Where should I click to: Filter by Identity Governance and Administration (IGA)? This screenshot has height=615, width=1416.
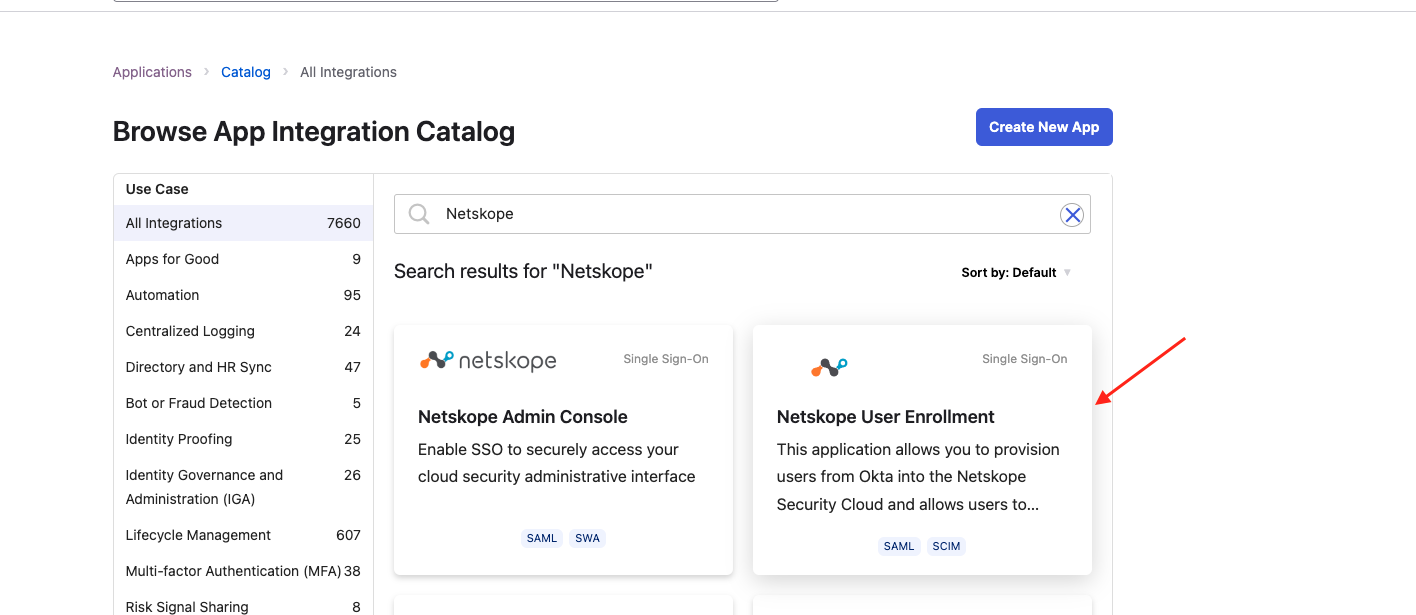(x=243, y=487)
